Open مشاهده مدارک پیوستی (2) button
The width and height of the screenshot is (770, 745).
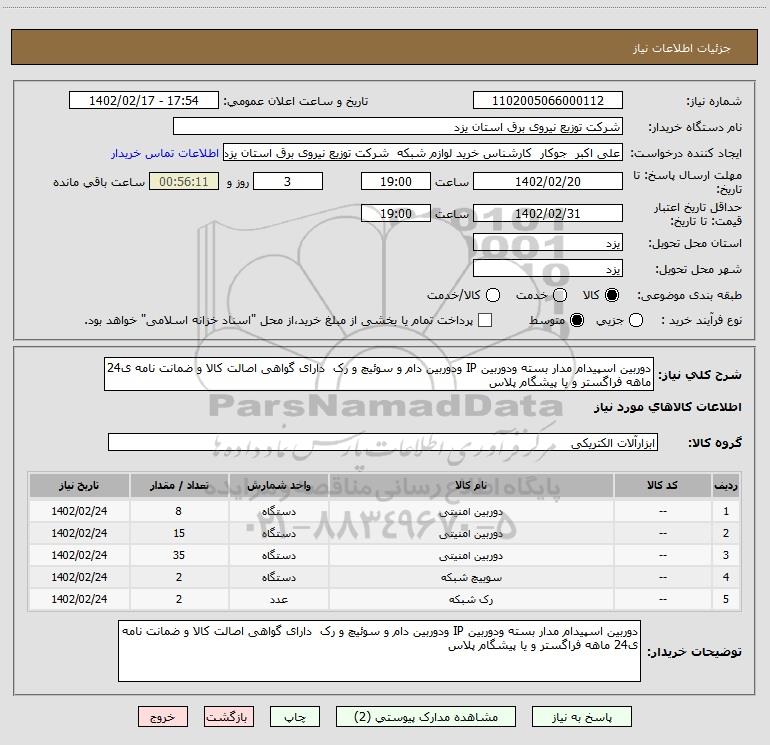[426, 717]
